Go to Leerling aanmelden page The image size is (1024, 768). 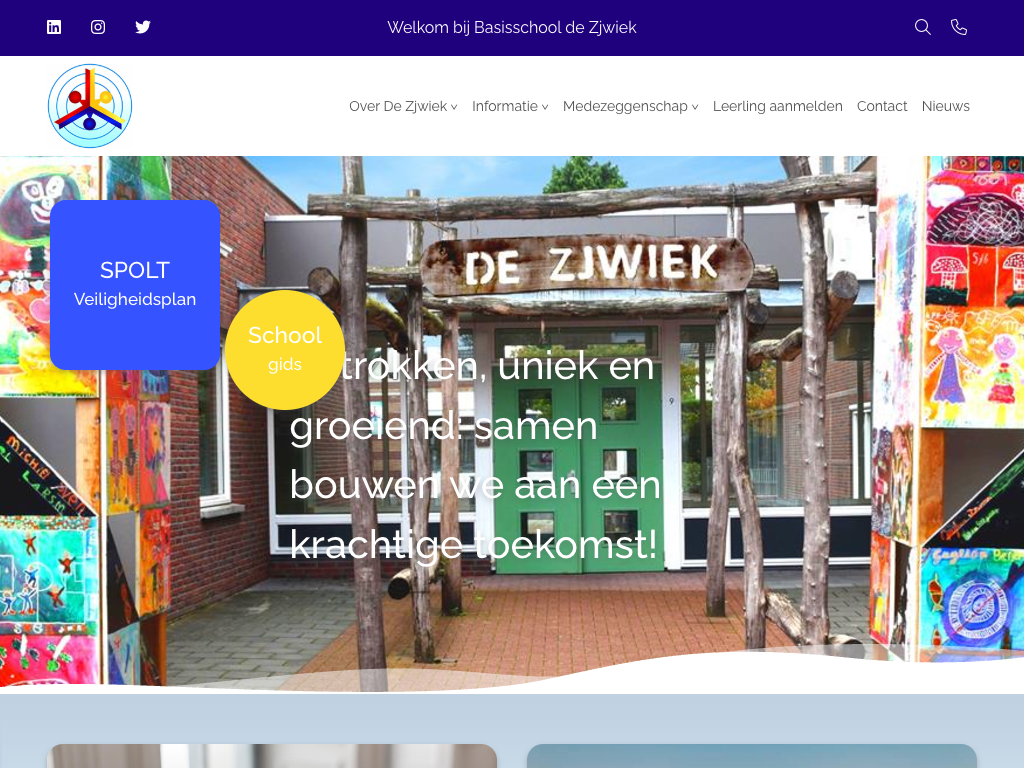click(x=777, y=106)
